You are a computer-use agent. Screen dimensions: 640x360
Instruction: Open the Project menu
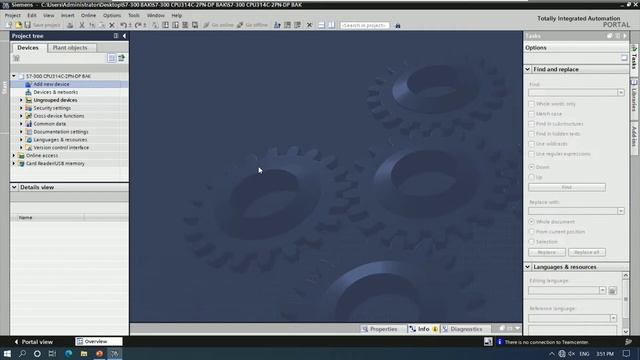tap(12, 16)
